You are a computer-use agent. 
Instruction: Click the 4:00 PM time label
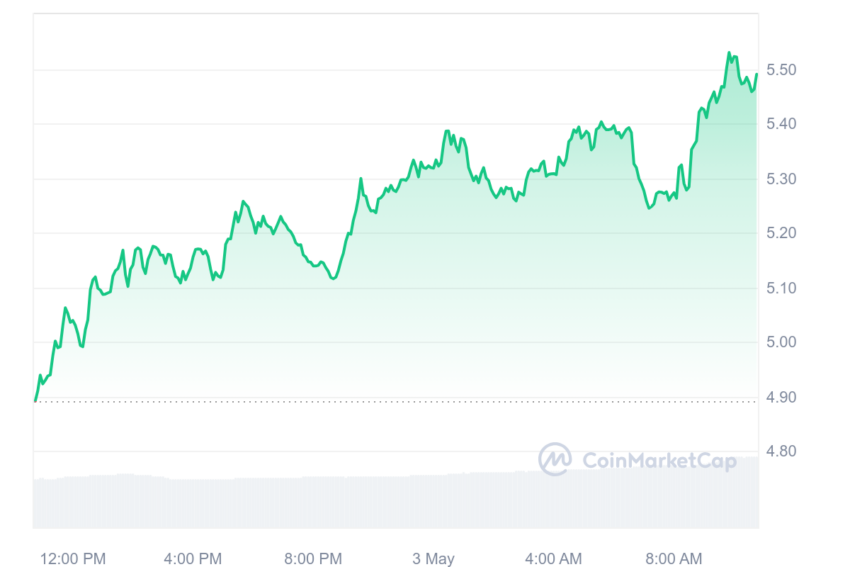(193, 558)
